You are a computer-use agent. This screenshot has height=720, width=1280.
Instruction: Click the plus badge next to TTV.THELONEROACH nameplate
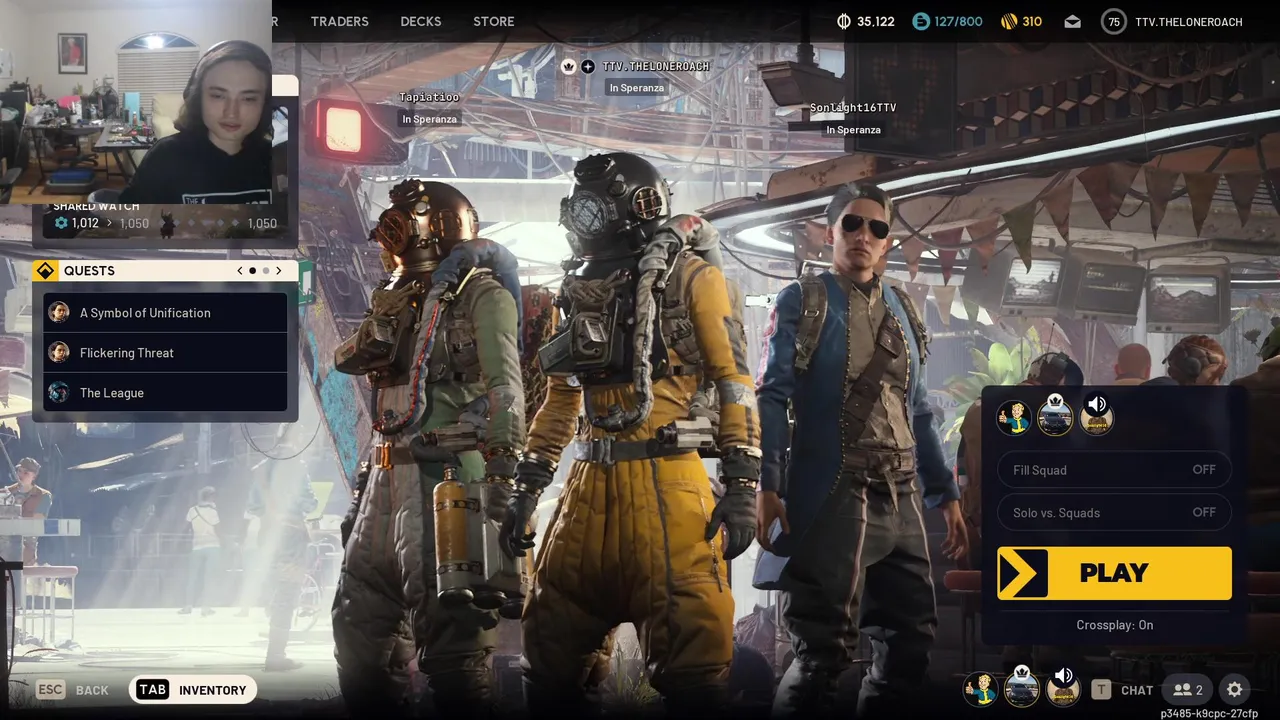[x=588, y=66]
